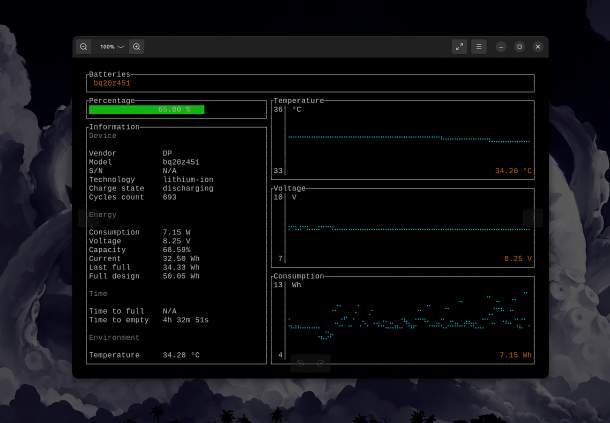Enter fullscreen with the expand arrows icon
The image size is (610, 423).
point(459,47)
